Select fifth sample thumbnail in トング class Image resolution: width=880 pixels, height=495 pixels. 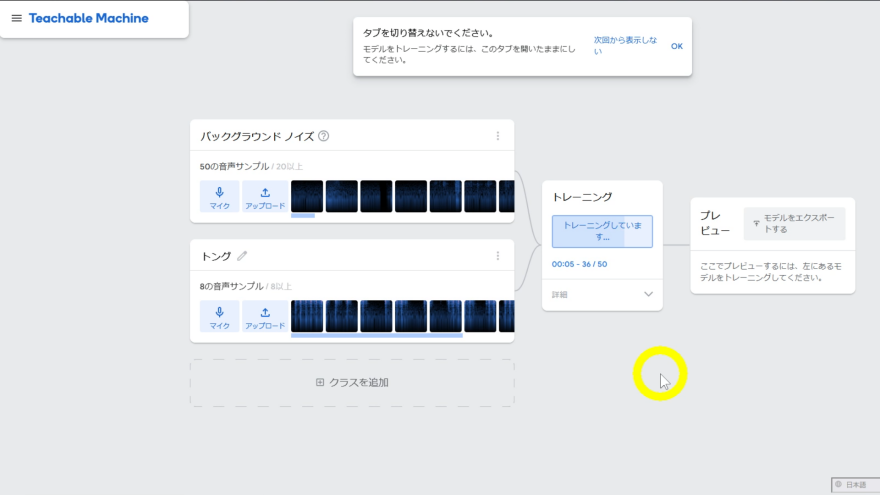coord(446,316)
